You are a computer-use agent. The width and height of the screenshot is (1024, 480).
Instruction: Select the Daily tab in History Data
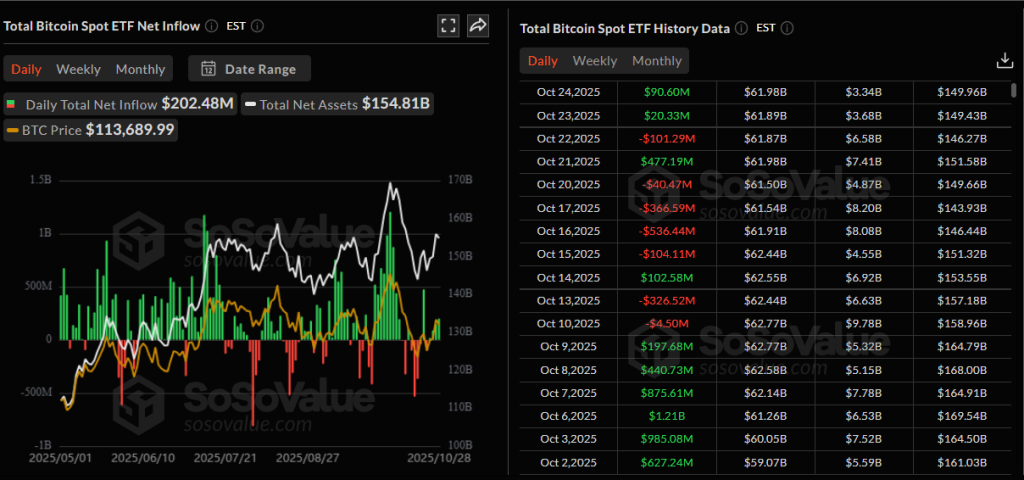543,61
